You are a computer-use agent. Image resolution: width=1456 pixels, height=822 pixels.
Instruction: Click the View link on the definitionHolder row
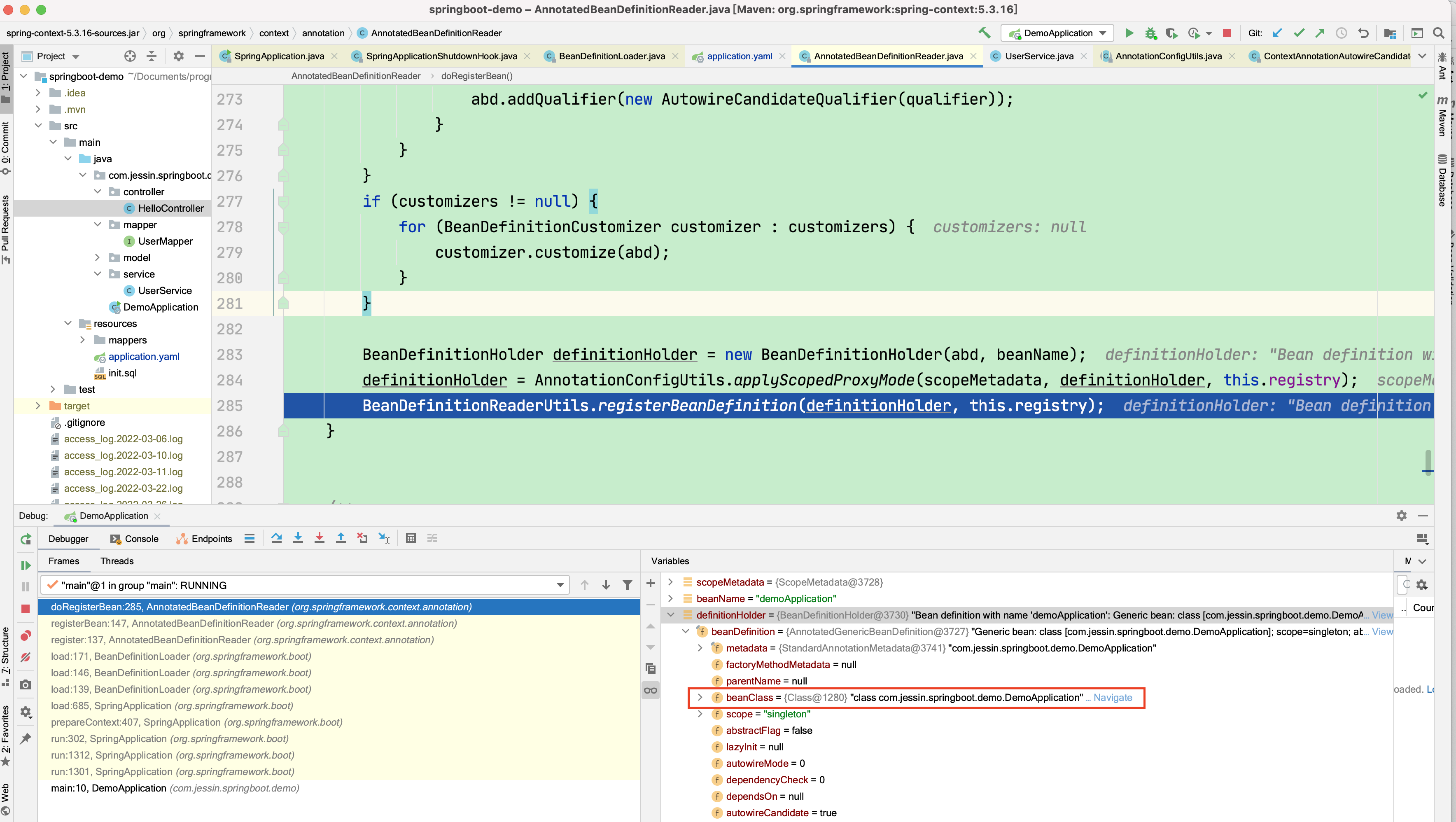[1382, 614]
